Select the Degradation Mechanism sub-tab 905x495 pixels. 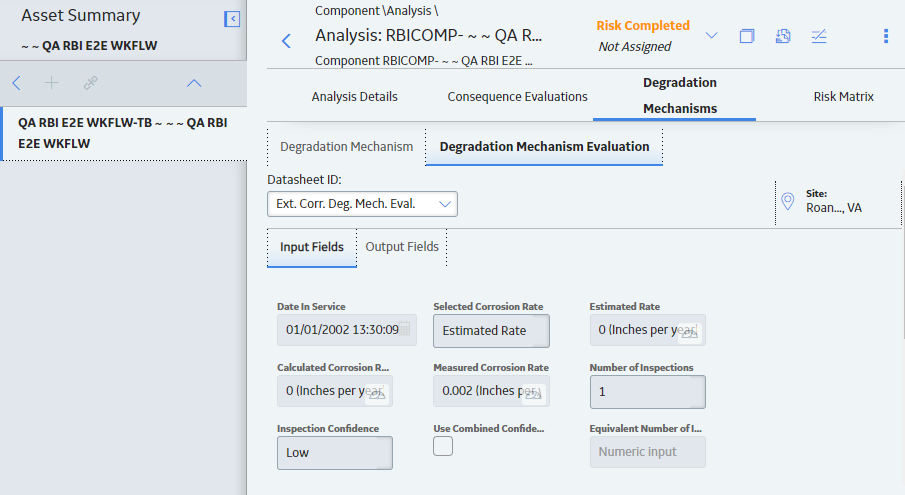[346, 147]
